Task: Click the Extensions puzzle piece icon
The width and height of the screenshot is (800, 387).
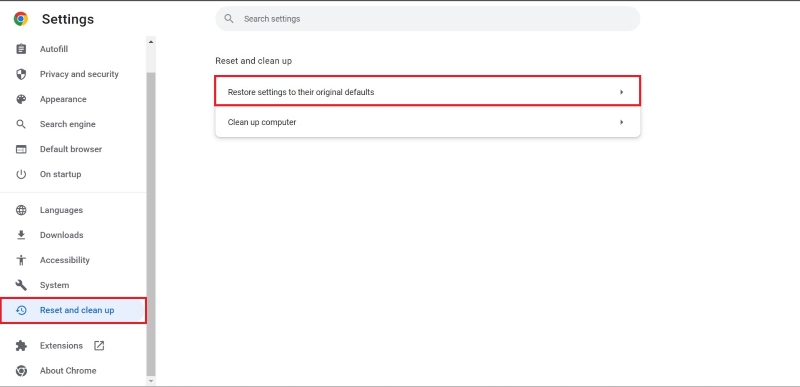Action: point(21,346)
